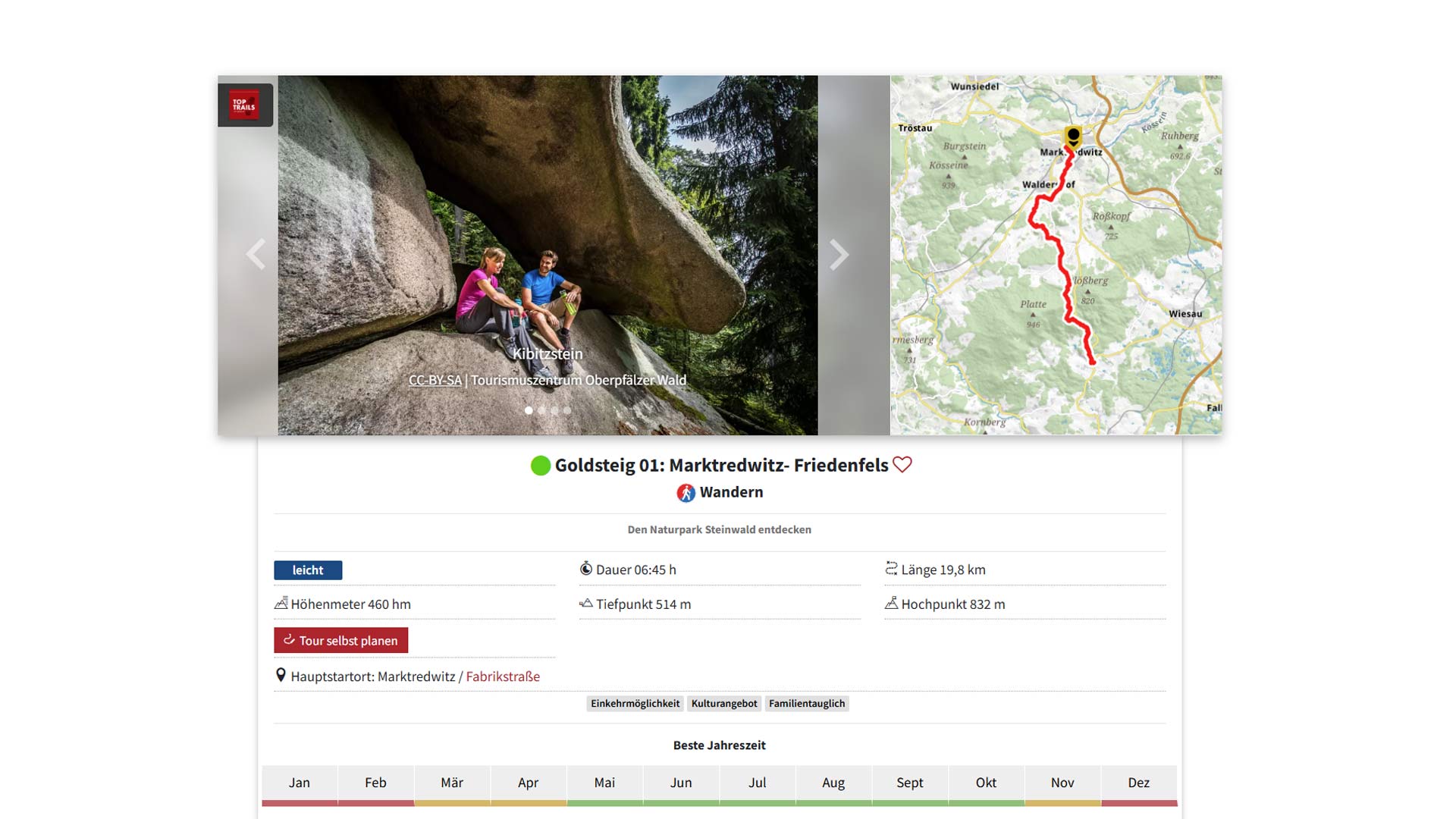Select the Okt month column
The image size is (1456, 819).
tap(986, 783)
